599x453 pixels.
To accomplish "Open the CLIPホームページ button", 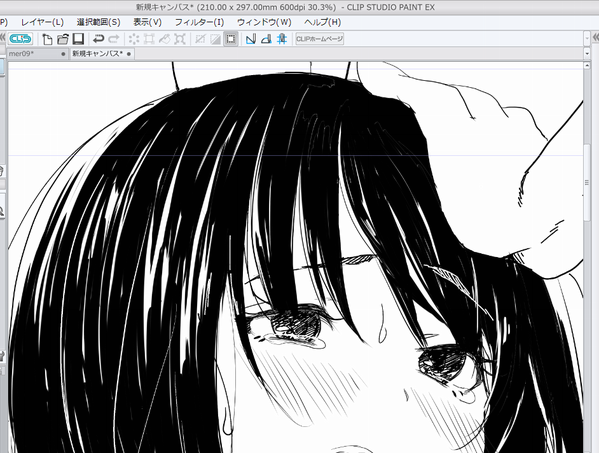I will (x=320, y=39).
